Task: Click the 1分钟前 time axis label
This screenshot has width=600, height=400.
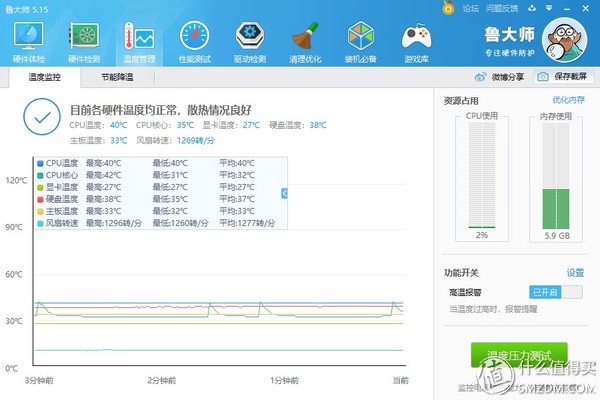Action: [284, 380]
